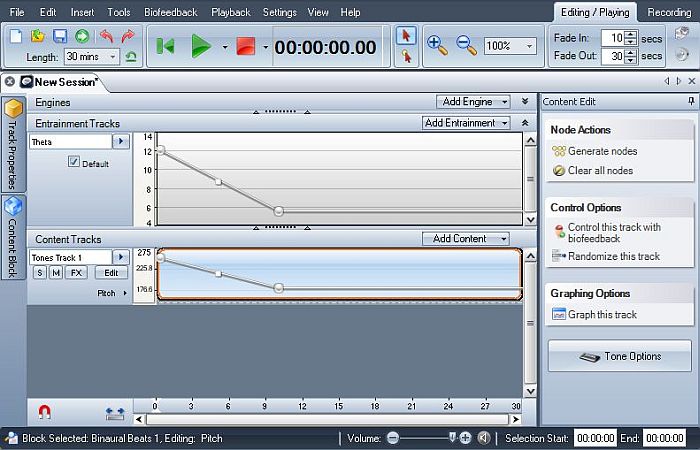Open the Theta track arrow menu
700x450 pixels.
click(x=121, y=142)
